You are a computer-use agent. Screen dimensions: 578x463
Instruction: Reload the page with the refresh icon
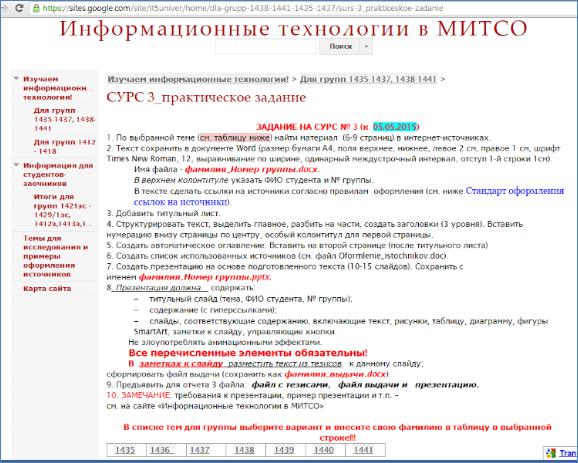click(x=20, y=7)
